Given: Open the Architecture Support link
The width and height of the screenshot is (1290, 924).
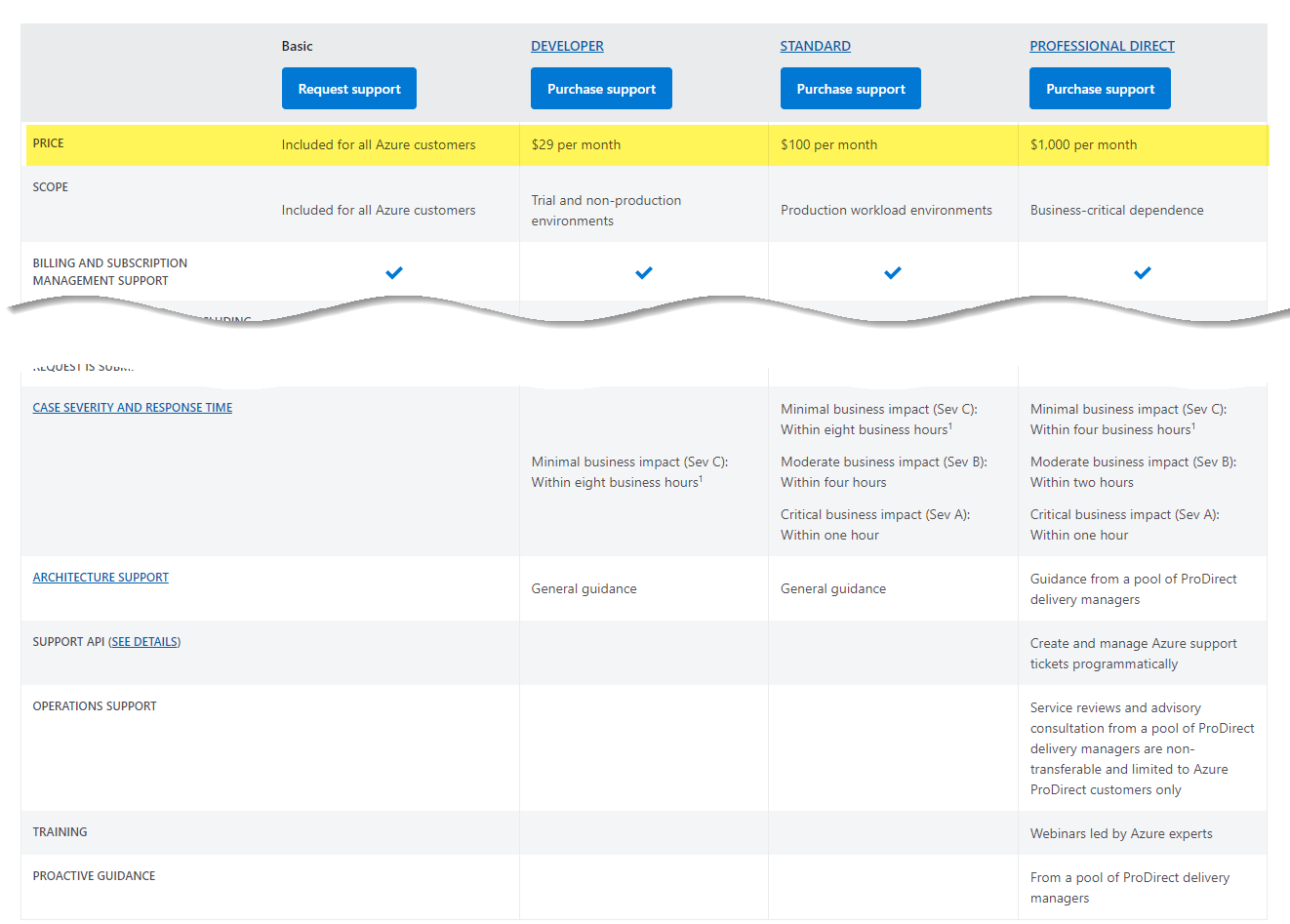Looking at the screenshot, I should click(101, 578).
